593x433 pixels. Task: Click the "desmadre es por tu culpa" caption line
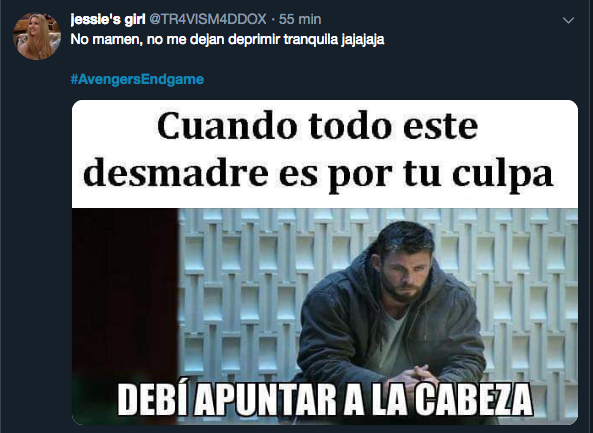coord(318,174)
